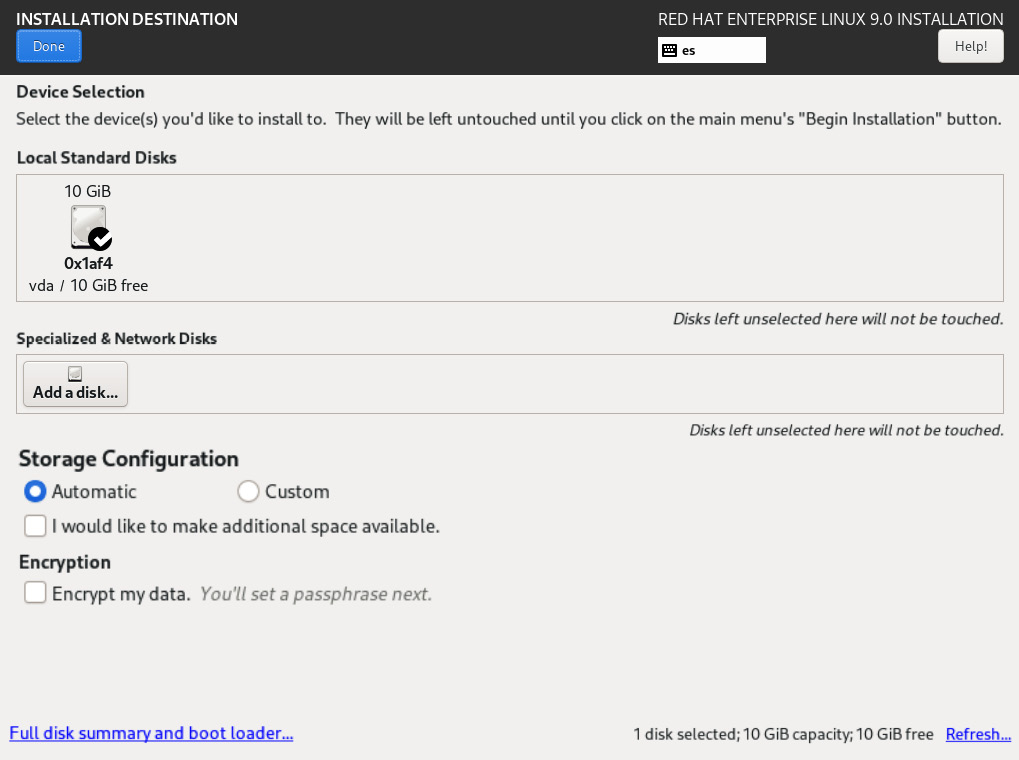The width and height of the screenshot is (1019, 760).
Task: Click the 'Encryption' heading
Action: [x=65, y=562]
